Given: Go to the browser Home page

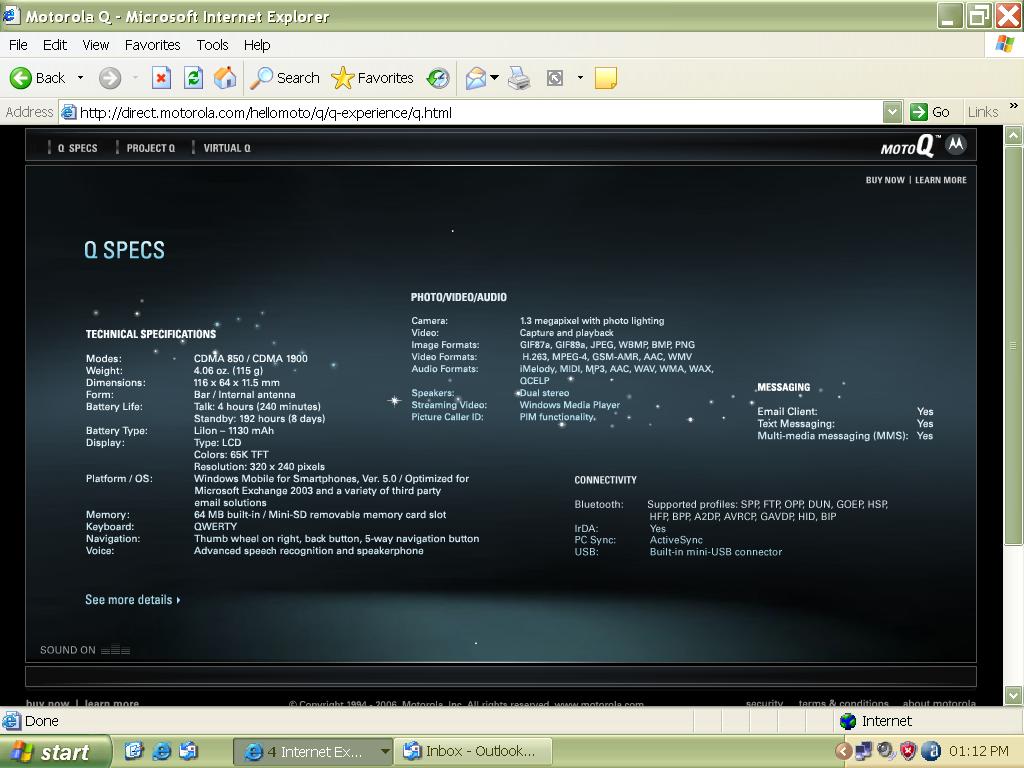Looking at the screenshot, I should [x=226, y=78].
